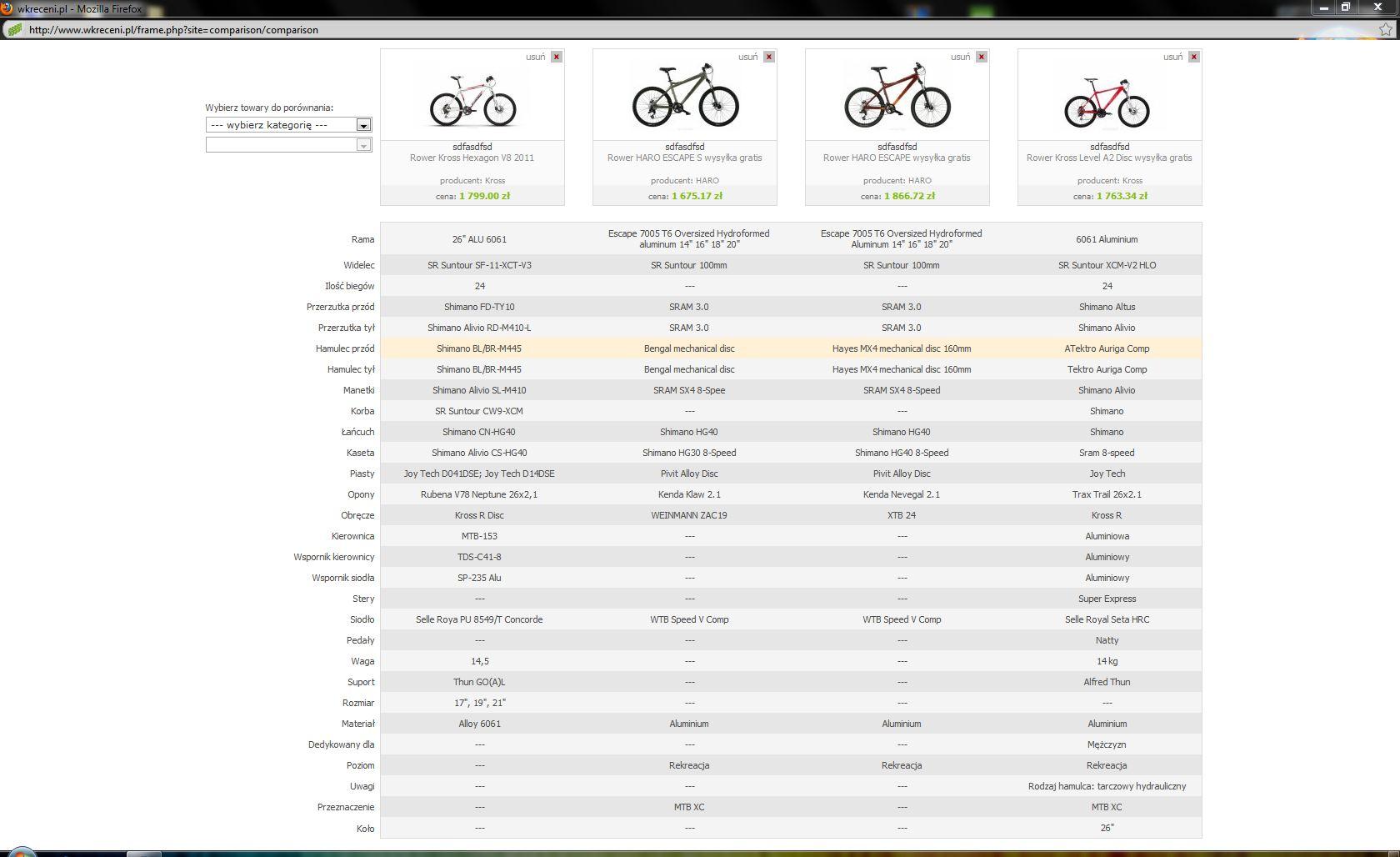Viewport: 1400px width, 857px height.
Task: Open the dark red HARO ESCAPE bike thumbnail
Action: [897, 96]
